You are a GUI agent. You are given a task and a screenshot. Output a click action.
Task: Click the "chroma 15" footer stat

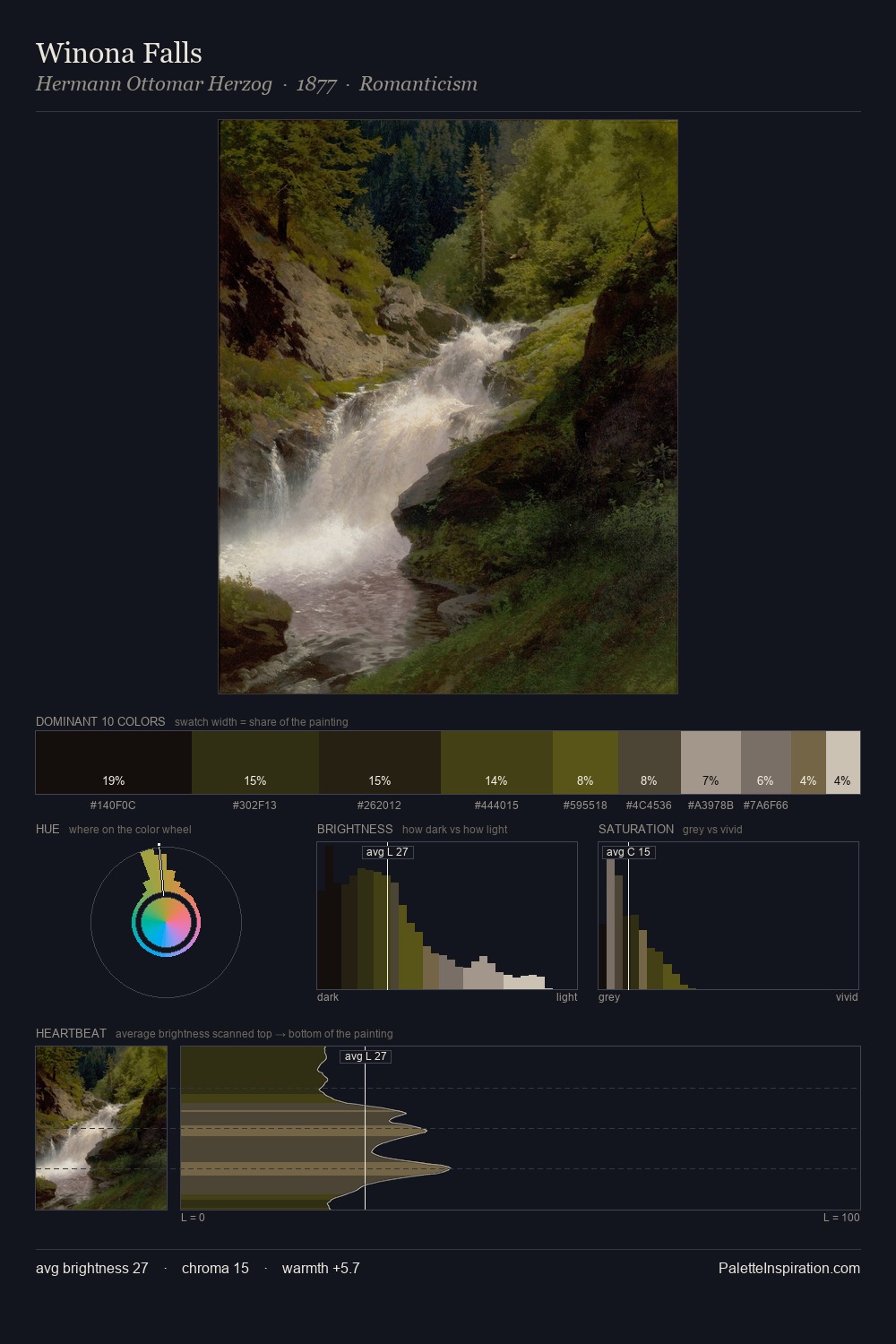(215, 1268)
